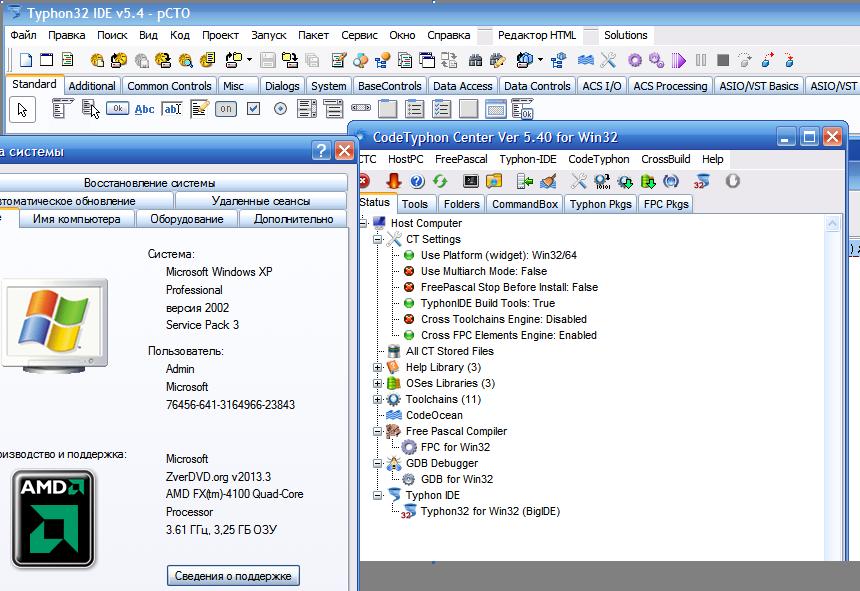Open the CrossBuild menu
Image resolution: width=860 pixels, height=591 pixels.
[665, 159]
